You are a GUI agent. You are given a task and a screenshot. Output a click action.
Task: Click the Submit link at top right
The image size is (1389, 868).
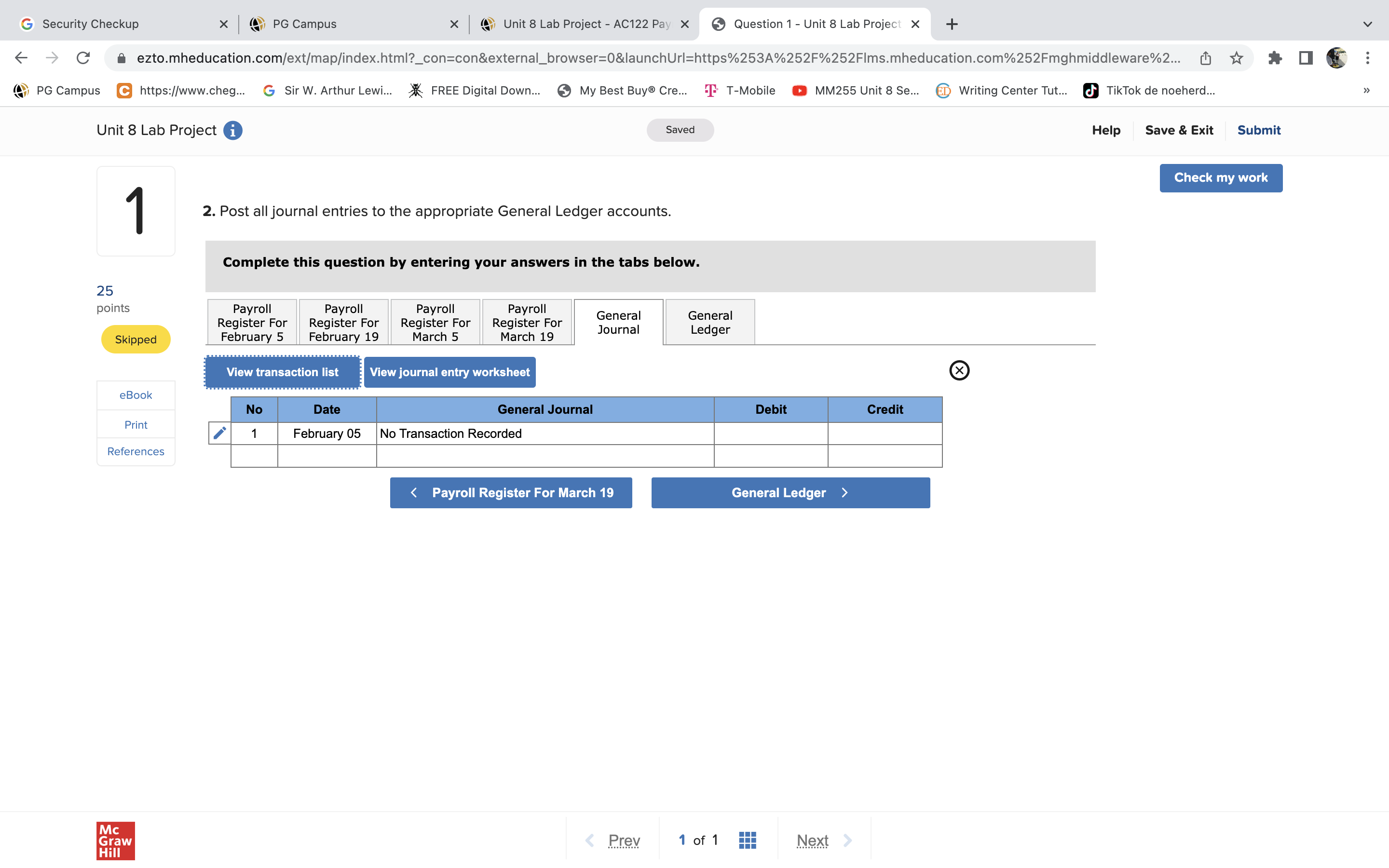(1259, 130)
